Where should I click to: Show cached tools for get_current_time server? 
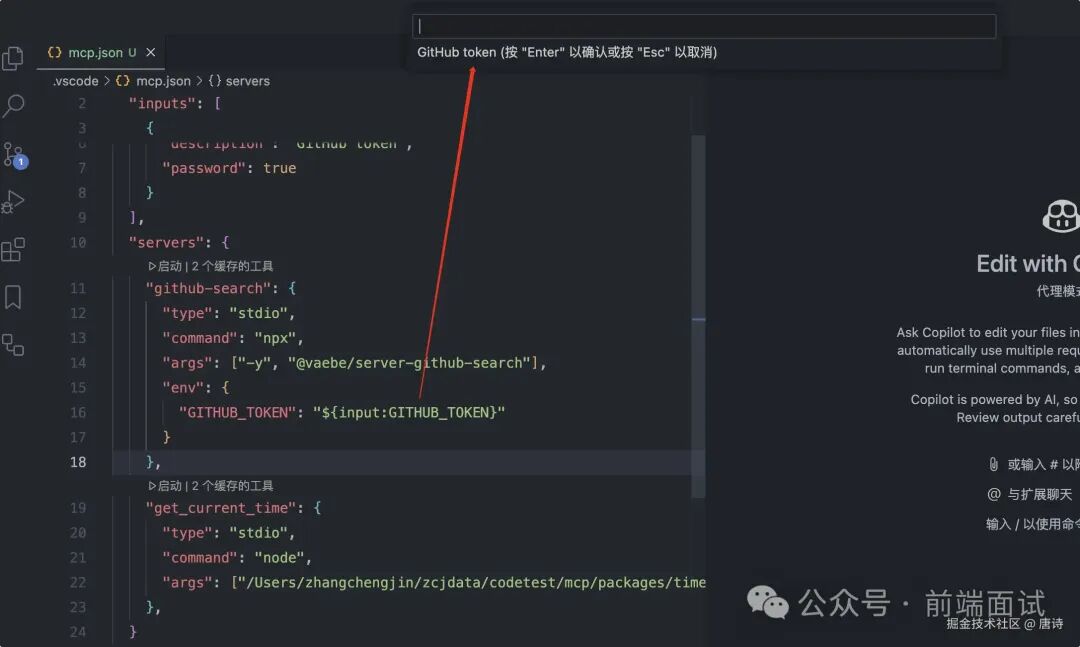(232, 486)
